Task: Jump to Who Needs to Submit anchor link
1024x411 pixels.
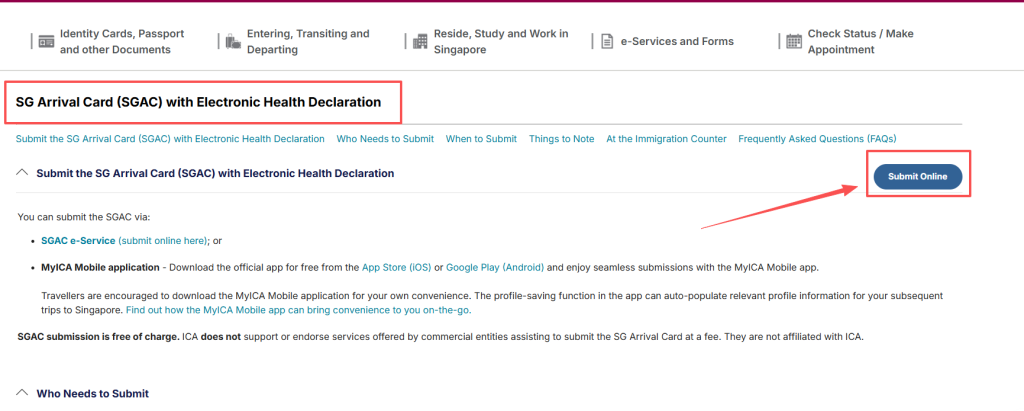Action: coord(385,139)
